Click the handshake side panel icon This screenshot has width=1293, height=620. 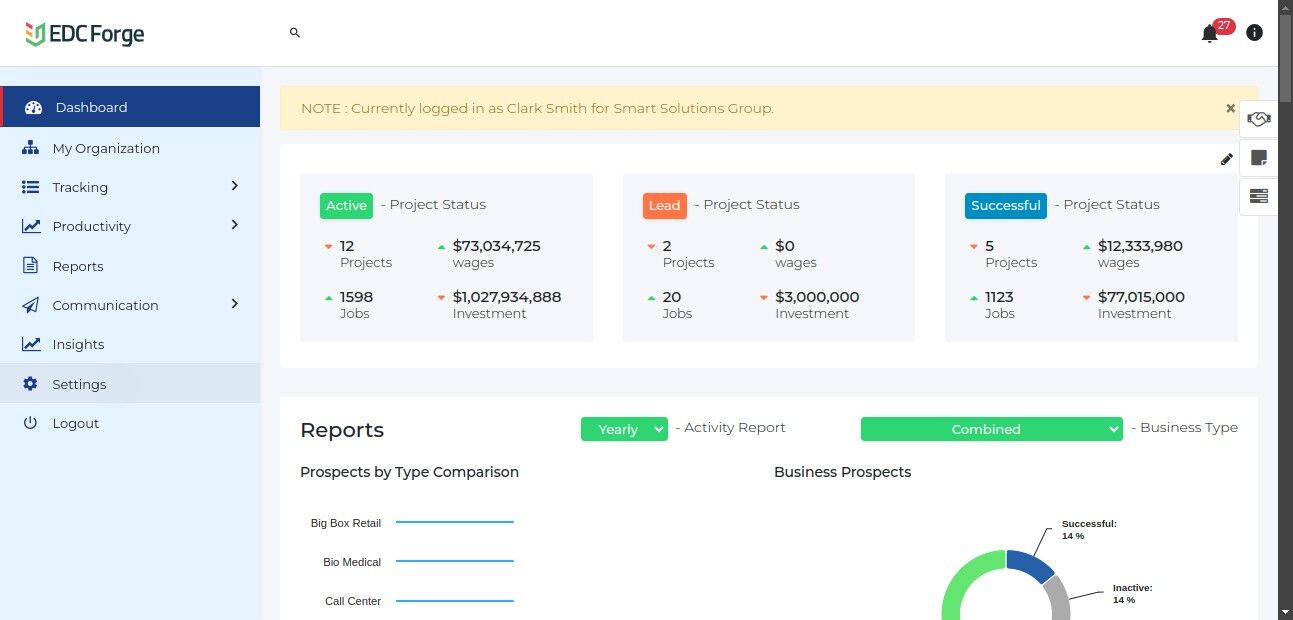[x=1259, y=119]
